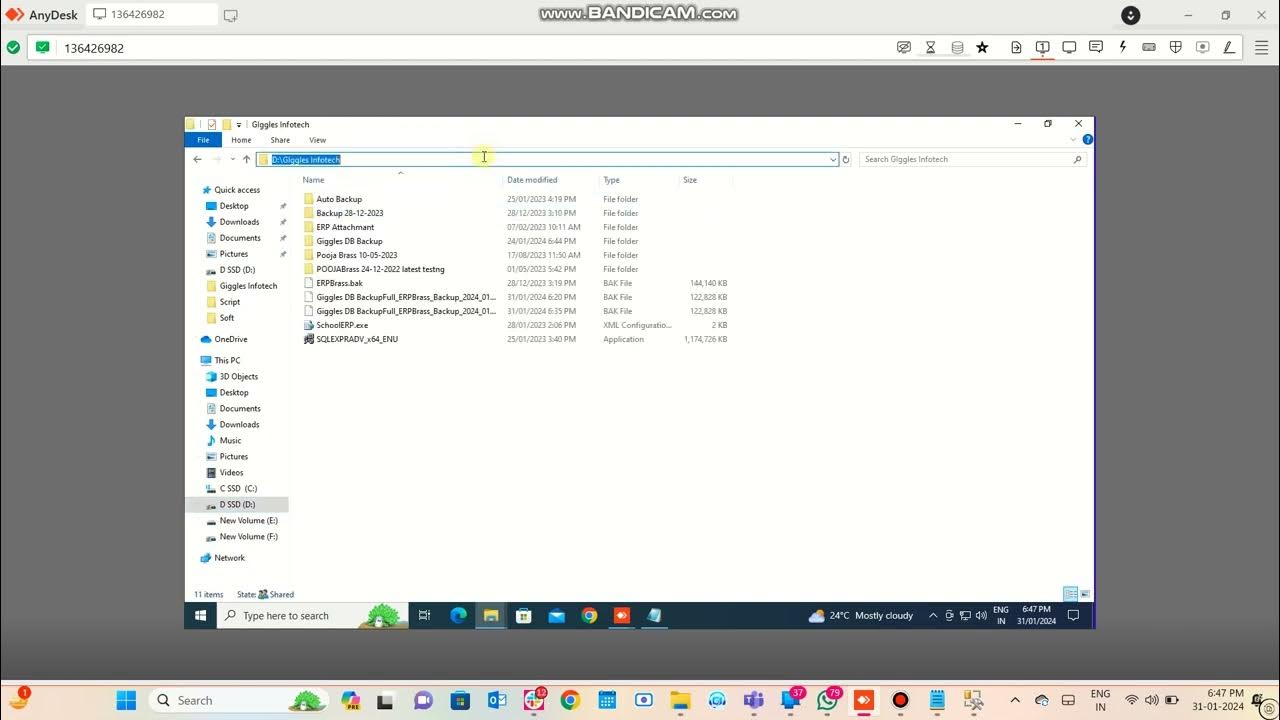Select Quick access in navigation pane
The height and width of the screenshot is (720, 1280).
pos(237,190)
